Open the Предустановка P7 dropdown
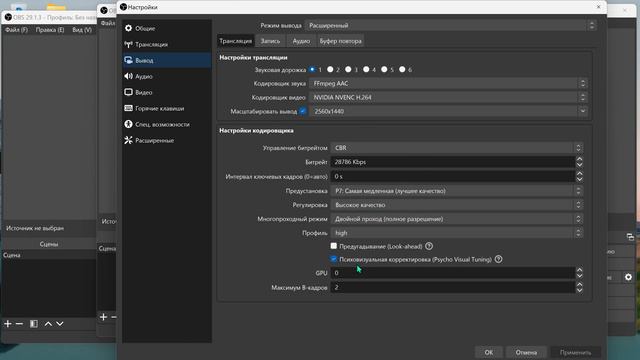Image resolution: width=640 pixels, height=360 pixels. 457,191
